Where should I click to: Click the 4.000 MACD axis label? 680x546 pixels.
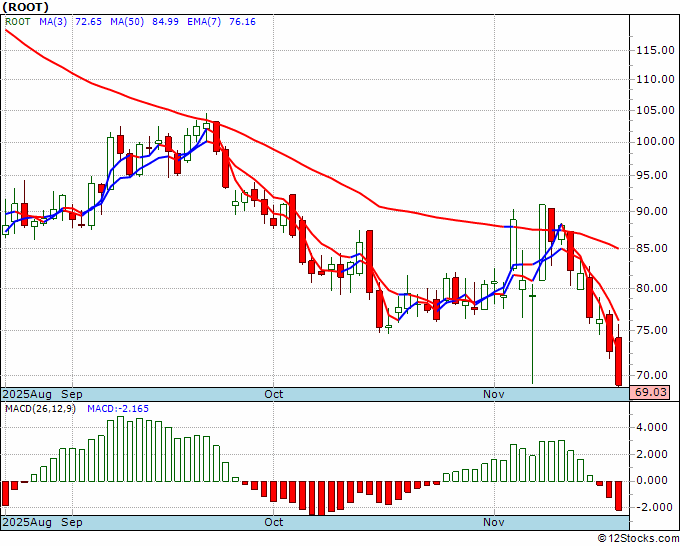[x=652, y=428]
